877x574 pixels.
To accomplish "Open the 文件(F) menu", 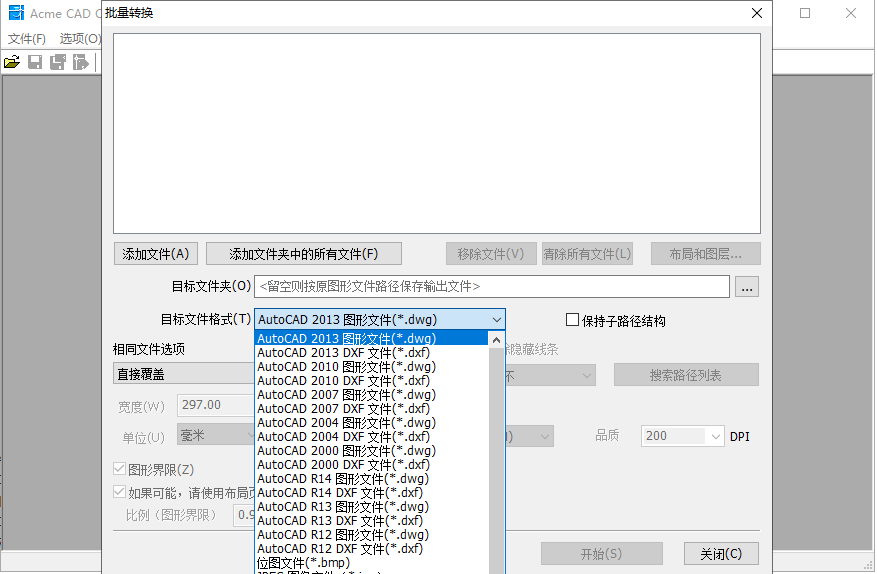I will [27, 39].
